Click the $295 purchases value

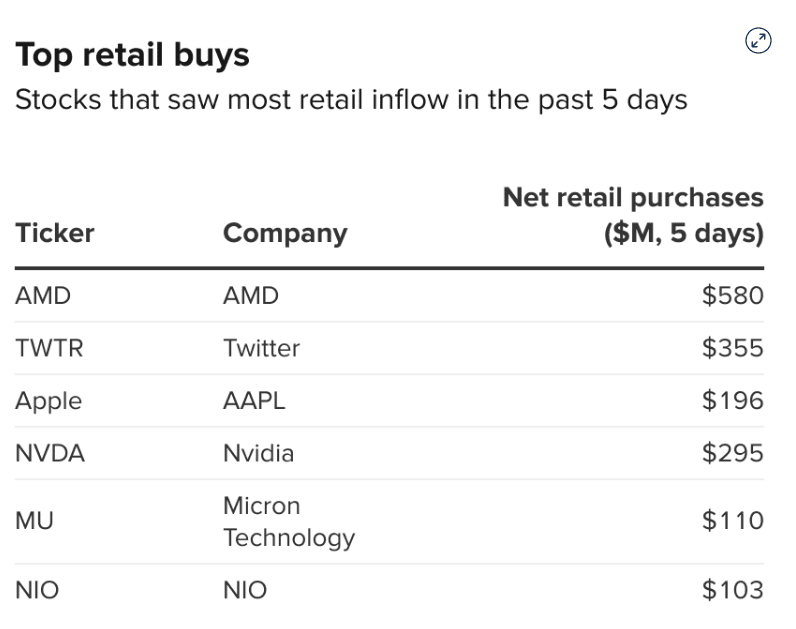[733, 454]
